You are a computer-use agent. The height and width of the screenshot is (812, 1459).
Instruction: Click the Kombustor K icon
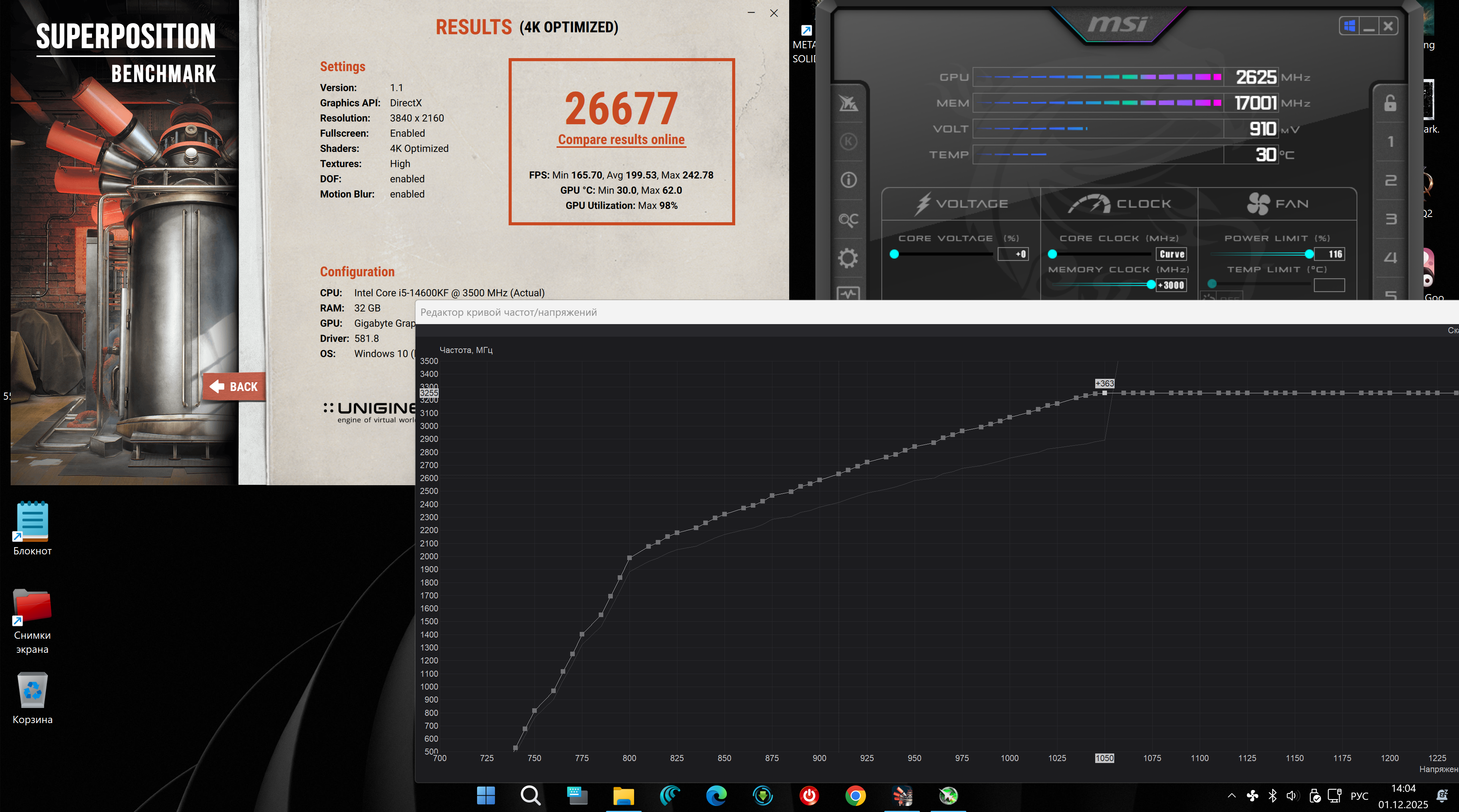848,141
